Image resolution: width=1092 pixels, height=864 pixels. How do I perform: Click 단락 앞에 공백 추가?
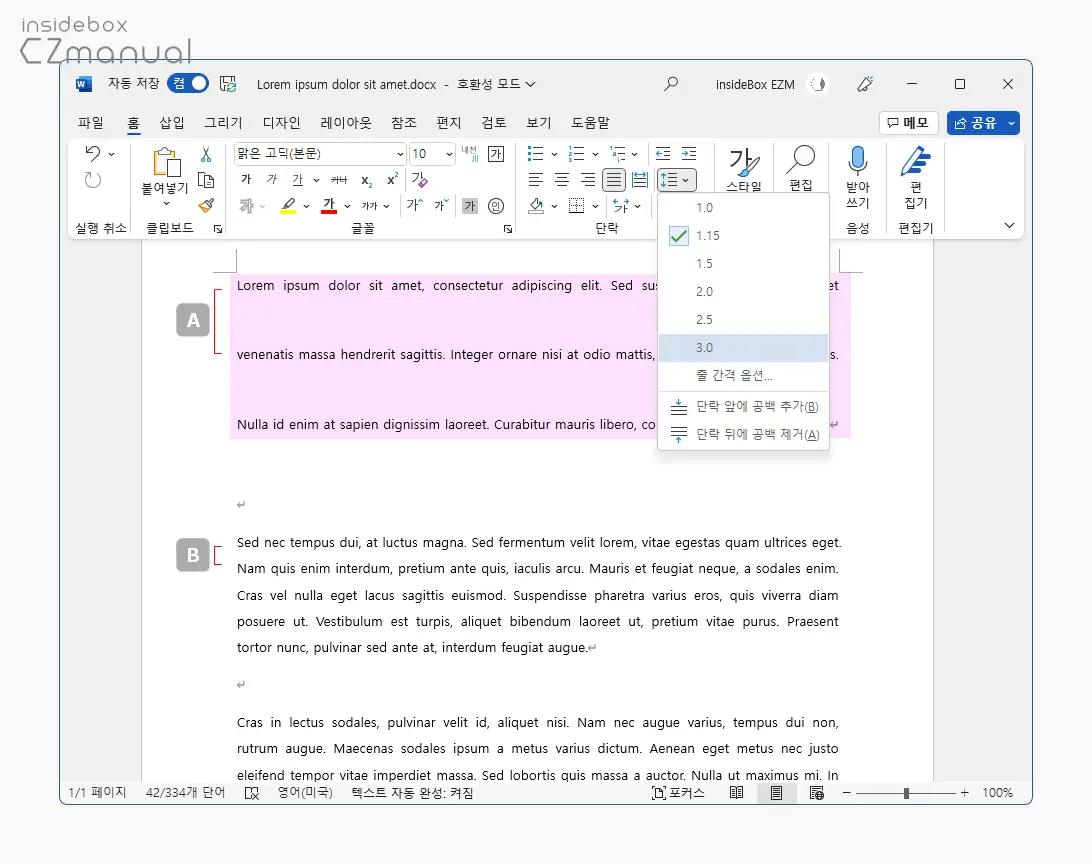click(x=743, y=407)
